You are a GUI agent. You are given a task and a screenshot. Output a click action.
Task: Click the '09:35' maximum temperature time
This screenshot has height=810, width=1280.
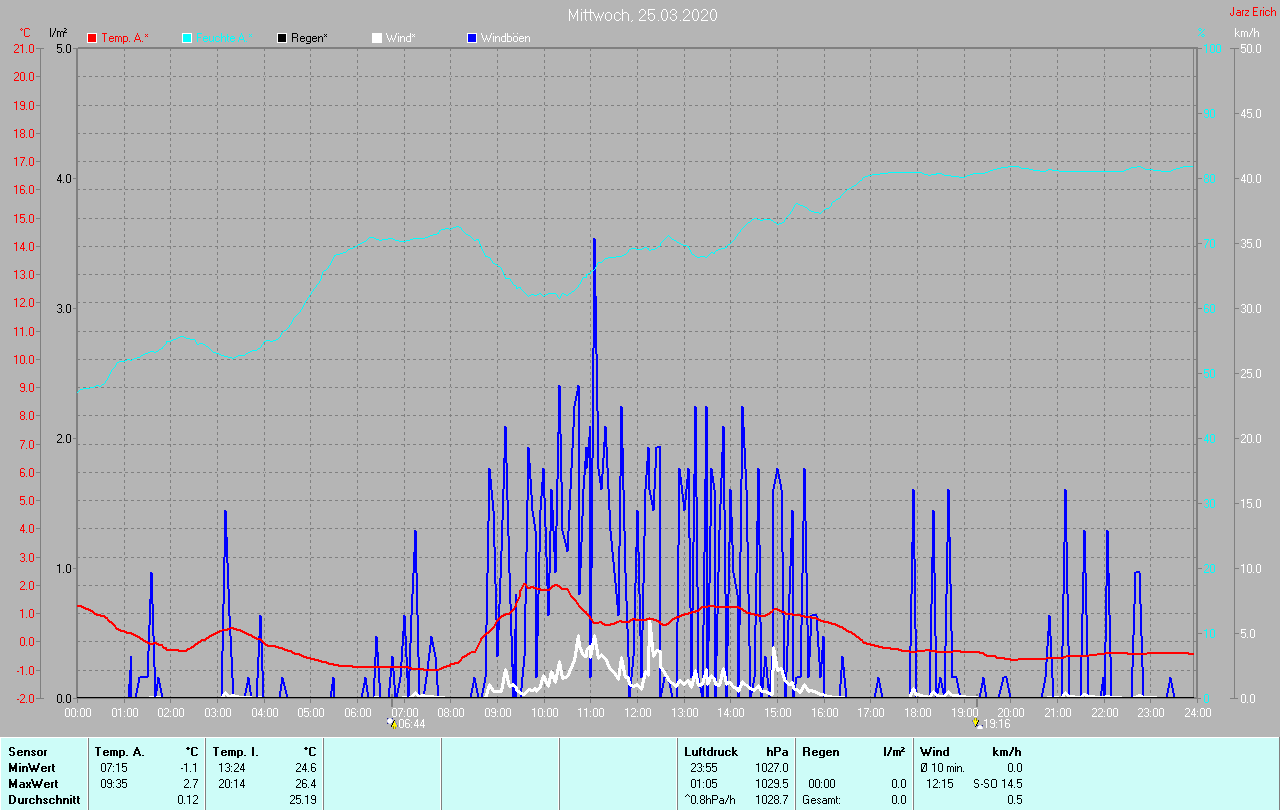click(114, 784)
